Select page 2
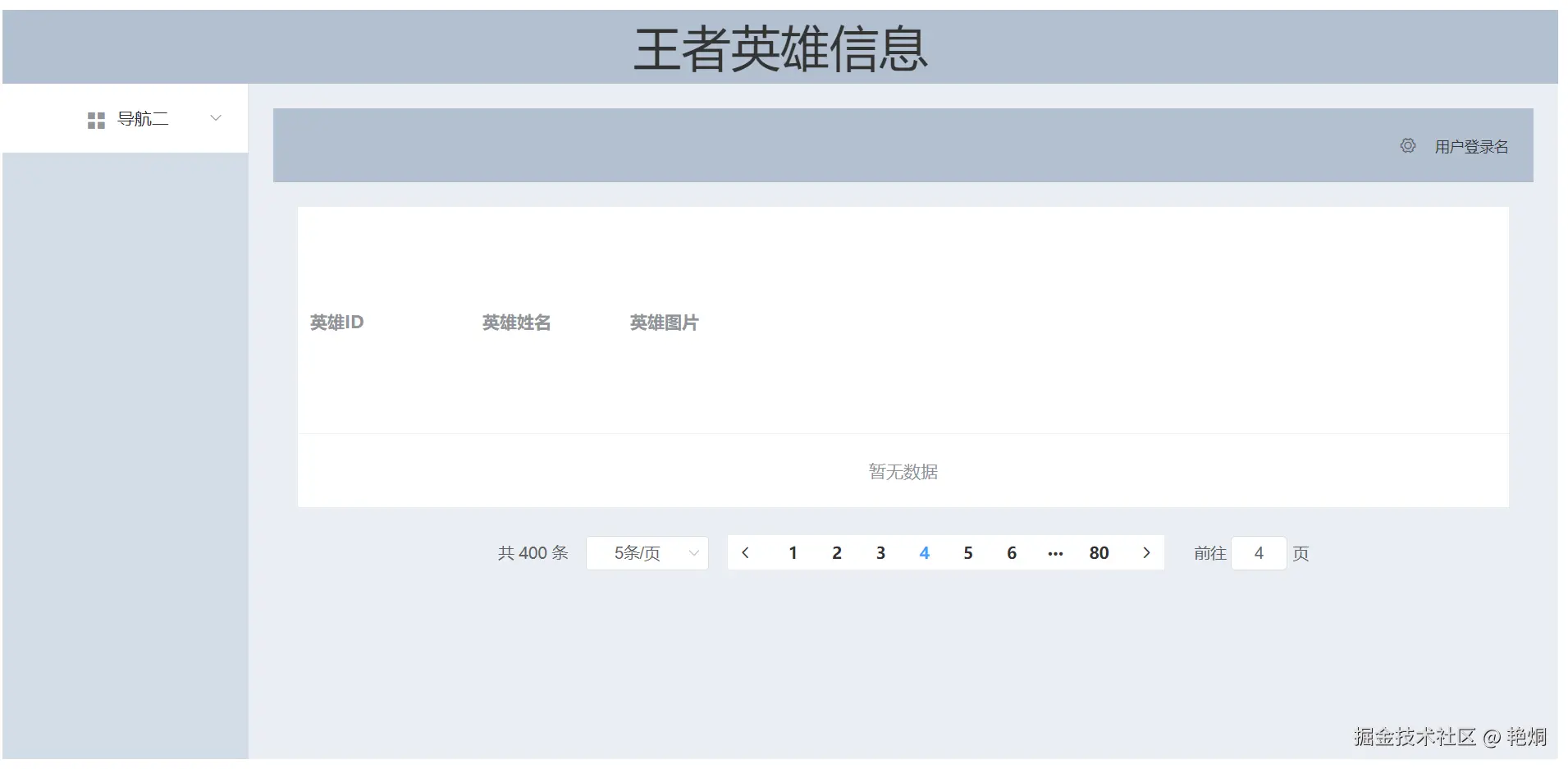The height and width of the screenshot is (769, 1568). [x=836, y=552]
